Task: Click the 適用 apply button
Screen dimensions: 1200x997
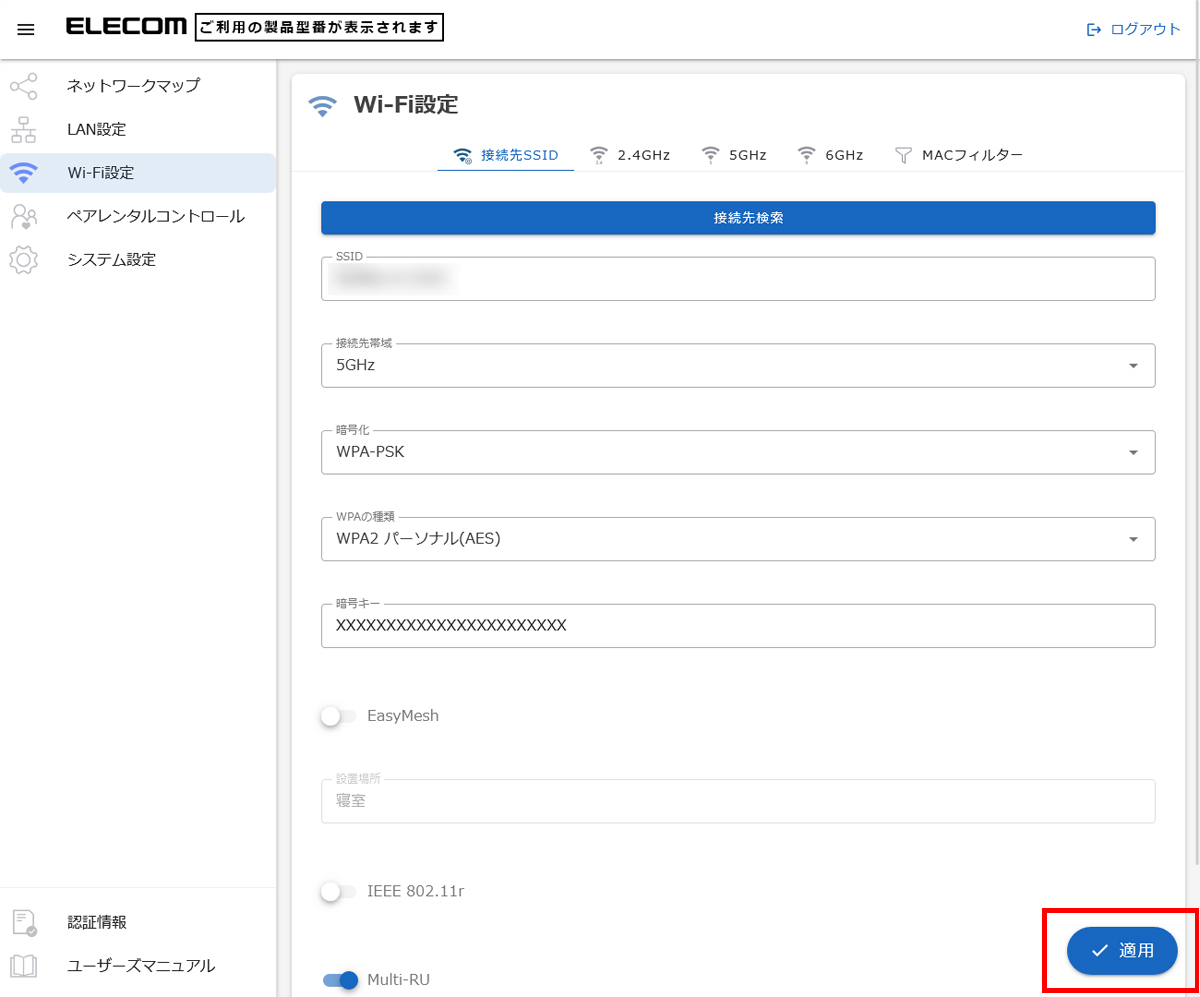Action: (1121, 950)
